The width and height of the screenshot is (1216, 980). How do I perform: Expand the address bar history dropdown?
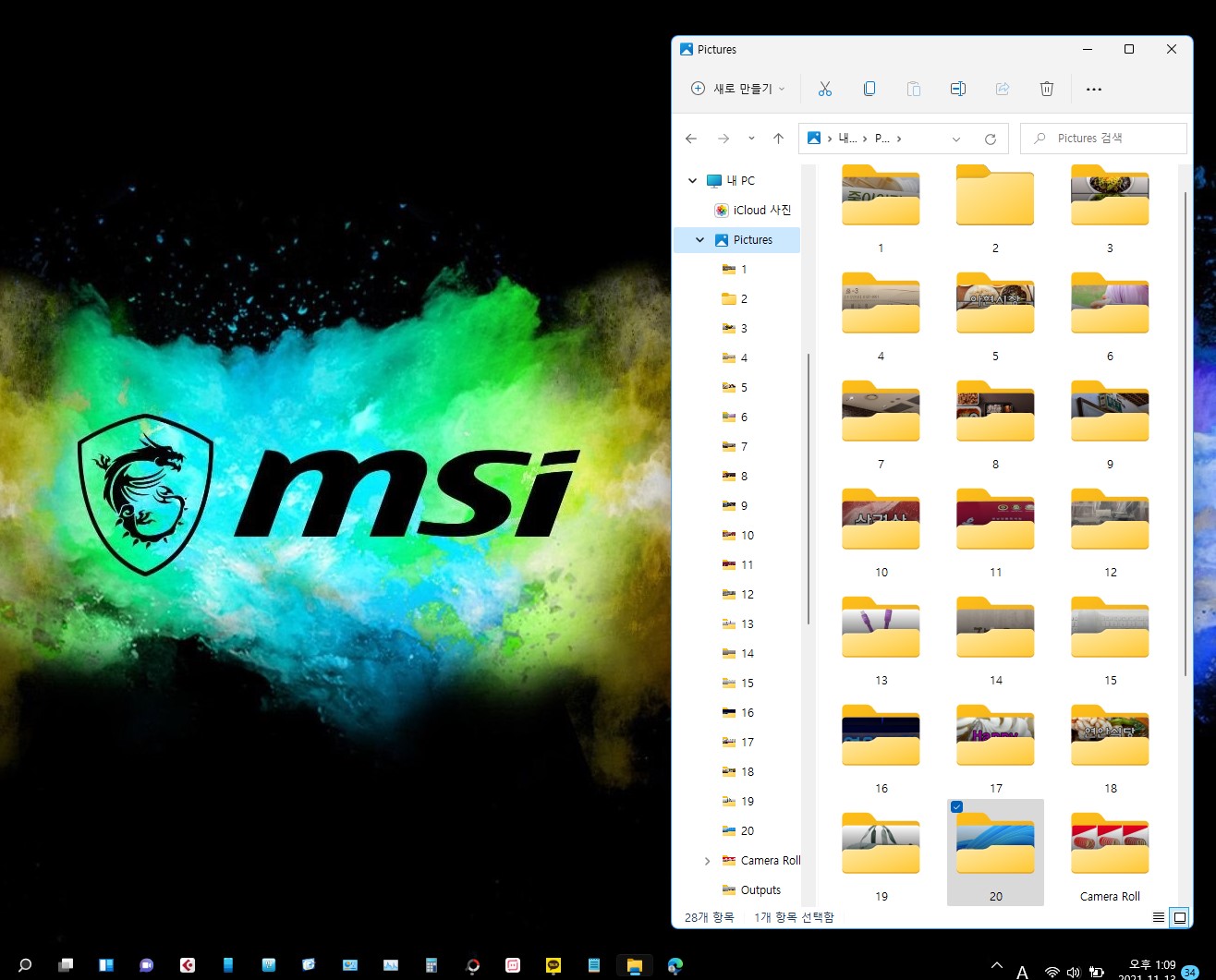(956, 139)
